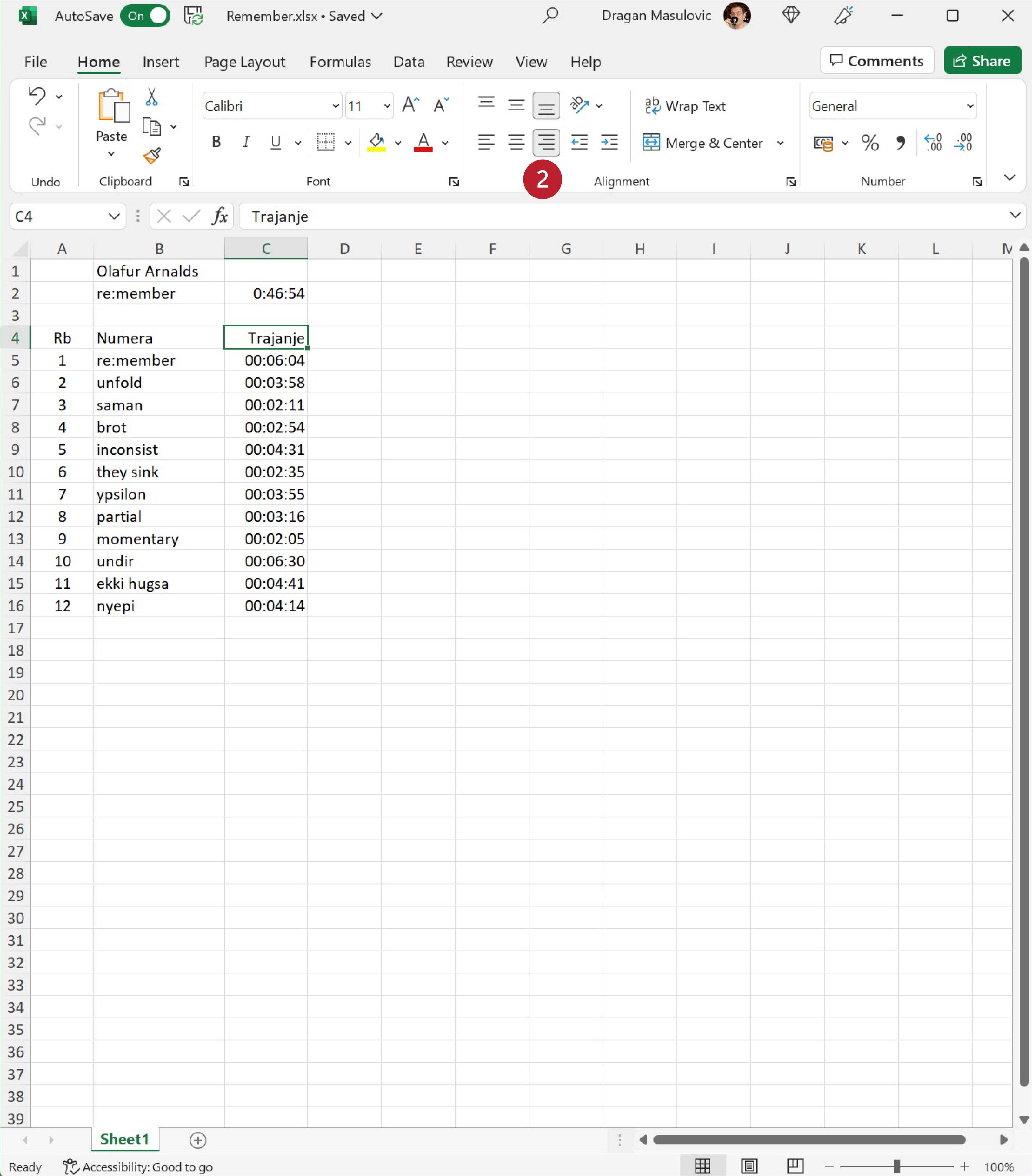Add a new sheet with plus icon

pyautogui.click(x=198, y=1140)
